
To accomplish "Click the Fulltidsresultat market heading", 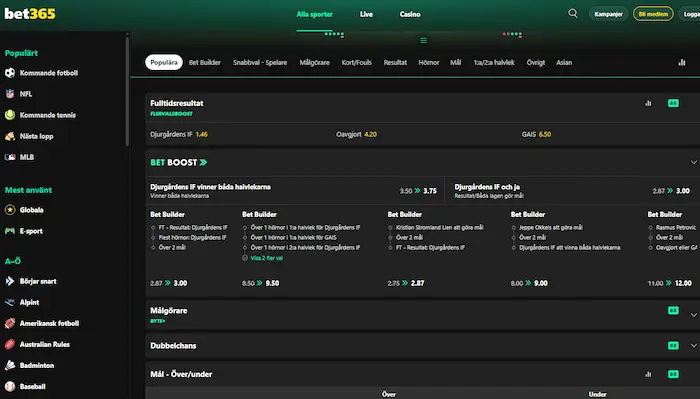I will click(x=177, y=103).
